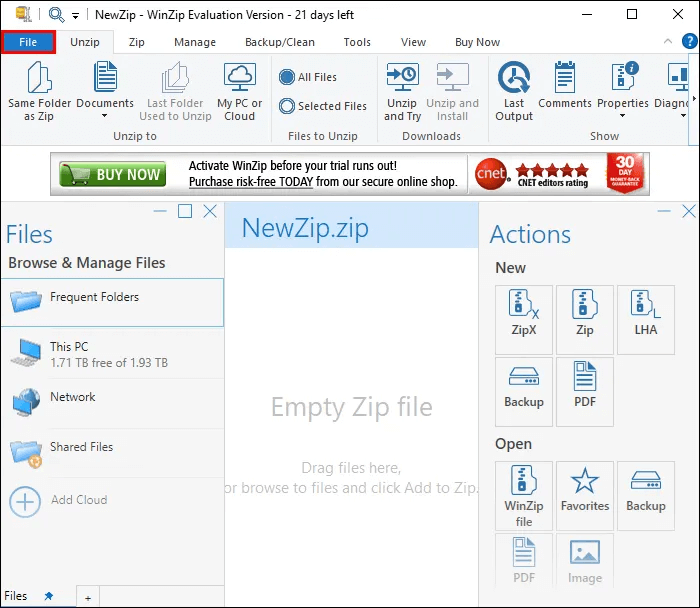Open the Comments viewer
The image size is (700, 608).
[565, 85]
